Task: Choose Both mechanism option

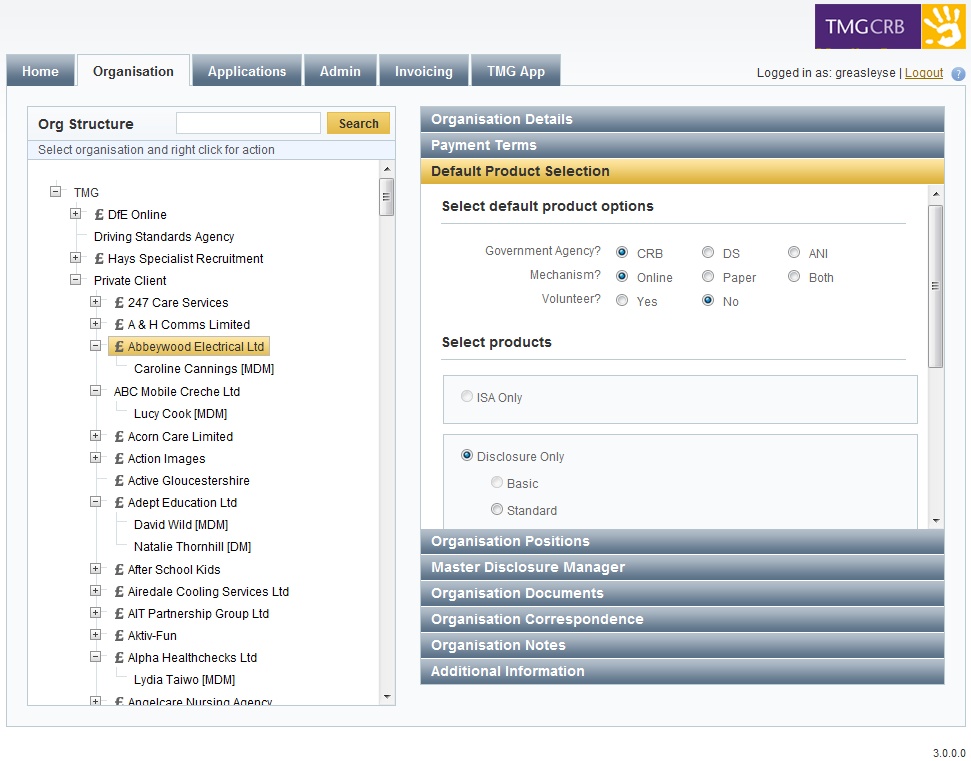Action: click(x=793, y=276)
